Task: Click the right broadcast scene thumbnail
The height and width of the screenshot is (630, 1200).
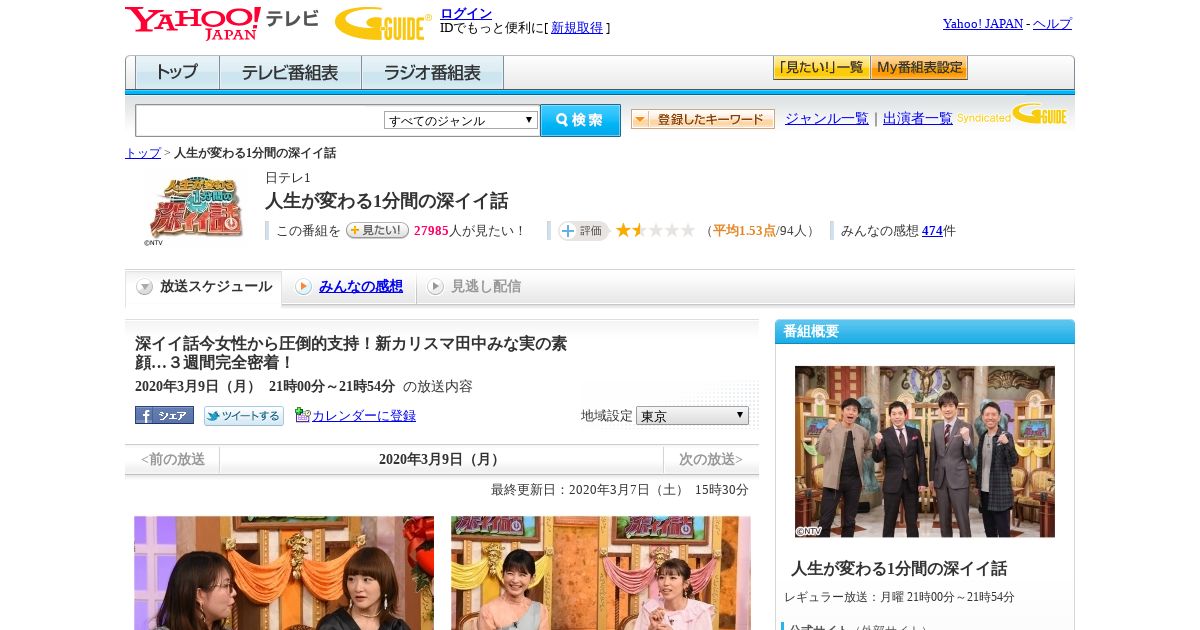Action: pyautogui.click(x=601, y=573)
